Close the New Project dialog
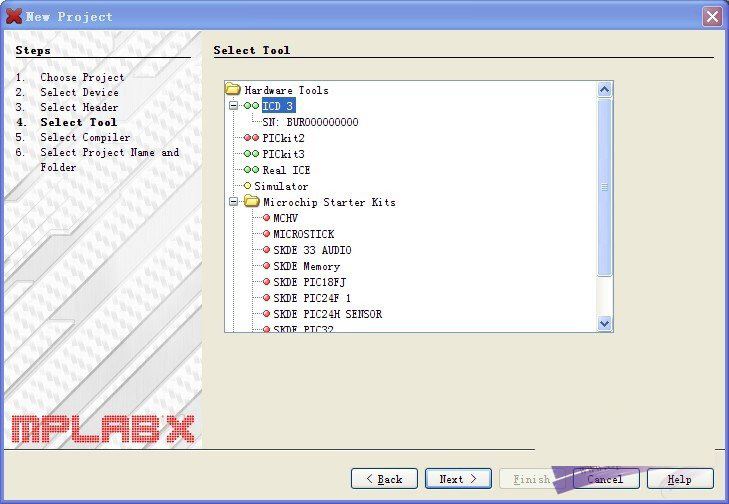Viewport: 729px width, 504px height. pos(712,17)
